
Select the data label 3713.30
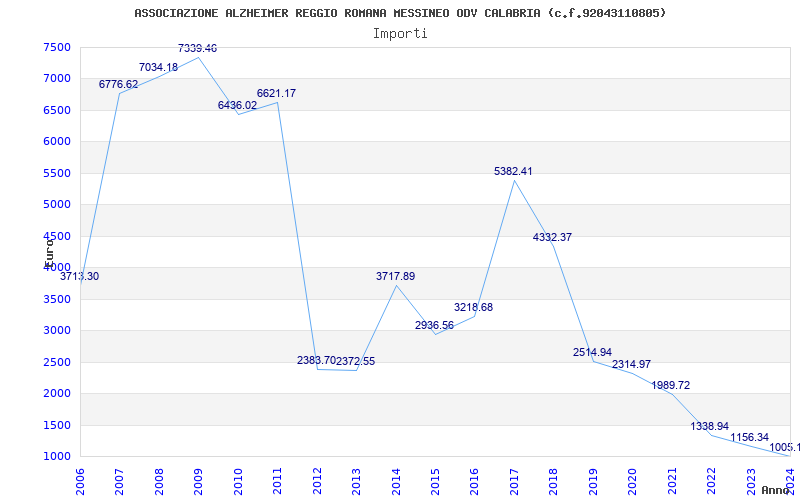pos(80,277)
